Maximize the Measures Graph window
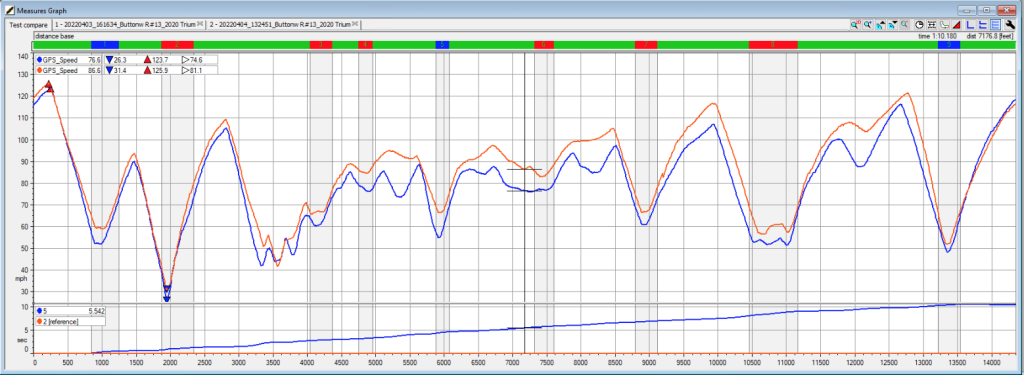Screen dimensions: 1024x375 coord(986,10)
